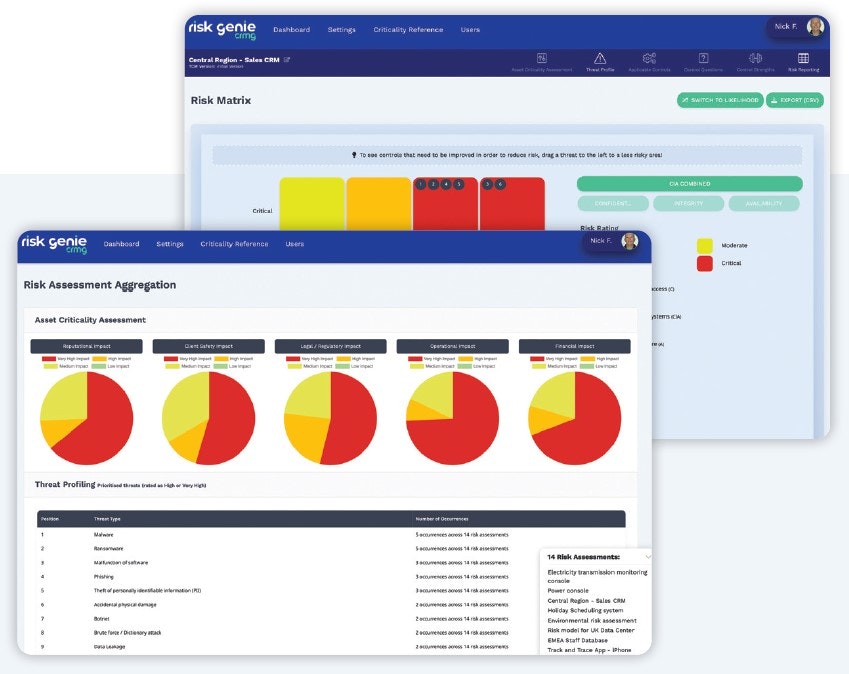Click the red Critical risk rating swatch
The width and height of the screenshot is (849, 674).
click(704, 264)
